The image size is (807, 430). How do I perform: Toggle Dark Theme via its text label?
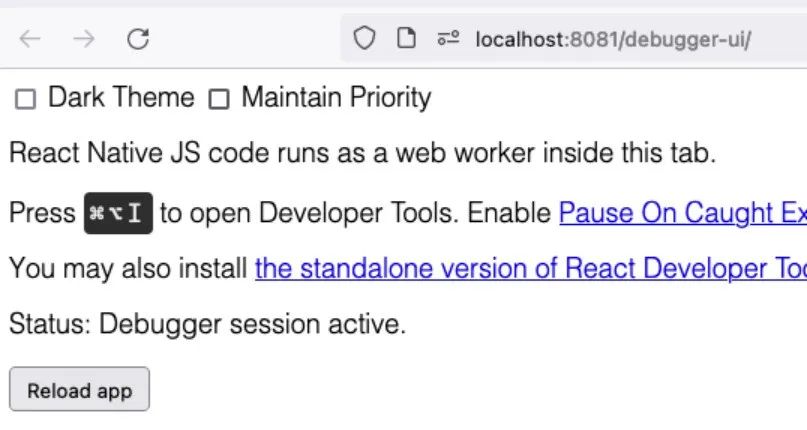click(121, 97)
